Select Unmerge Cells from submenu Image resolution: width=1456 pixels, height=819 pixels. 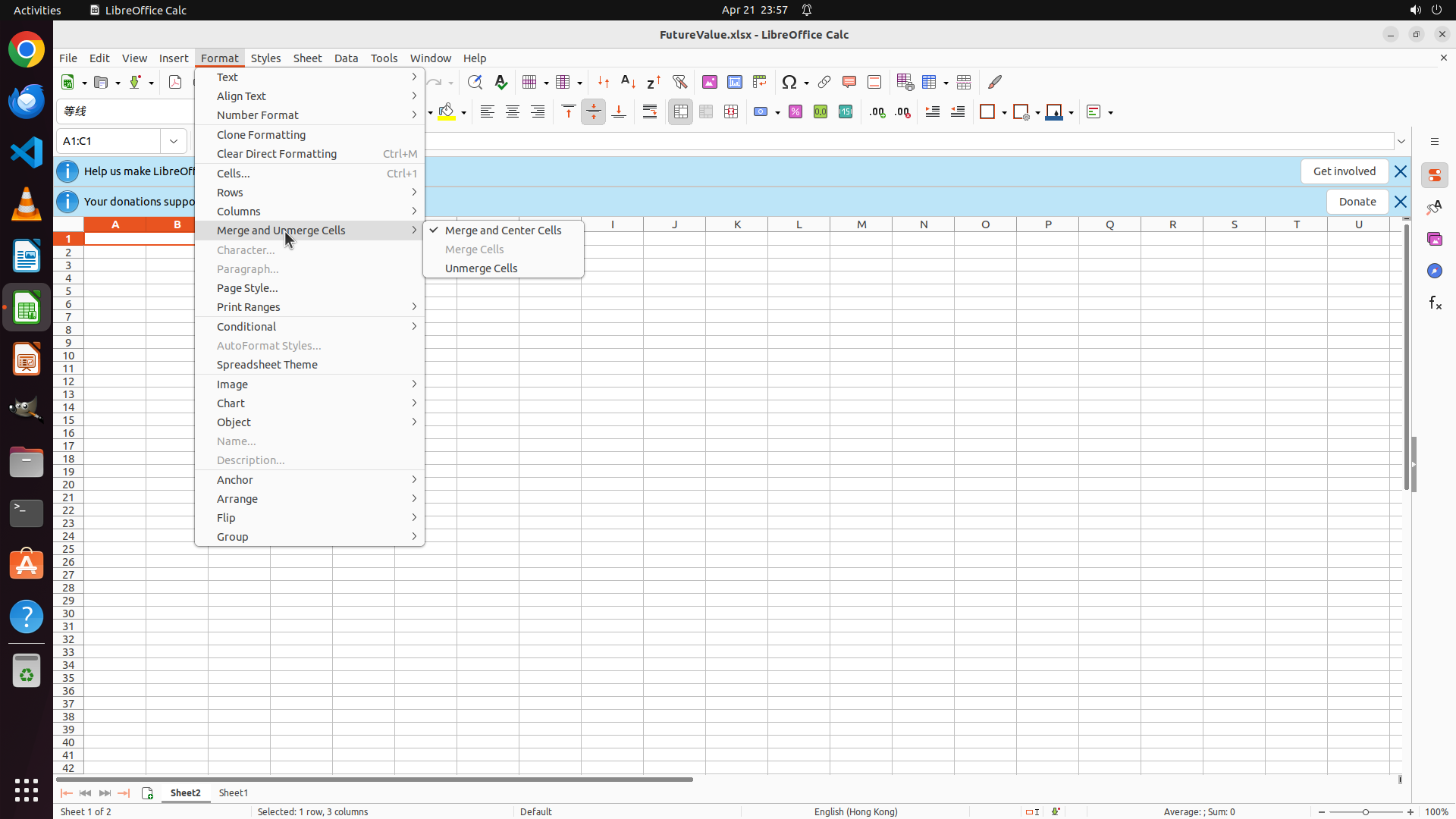coord(481,268)
